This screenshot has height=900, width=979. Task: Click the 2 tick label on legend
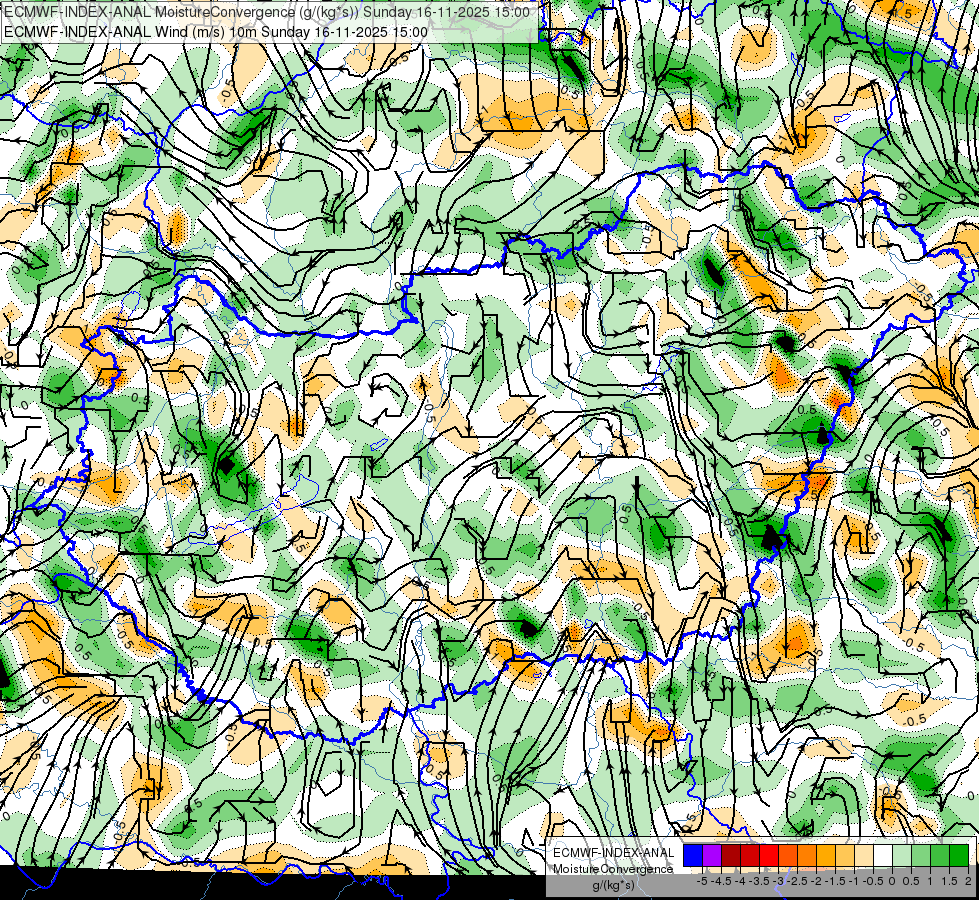tap(968, 881)
